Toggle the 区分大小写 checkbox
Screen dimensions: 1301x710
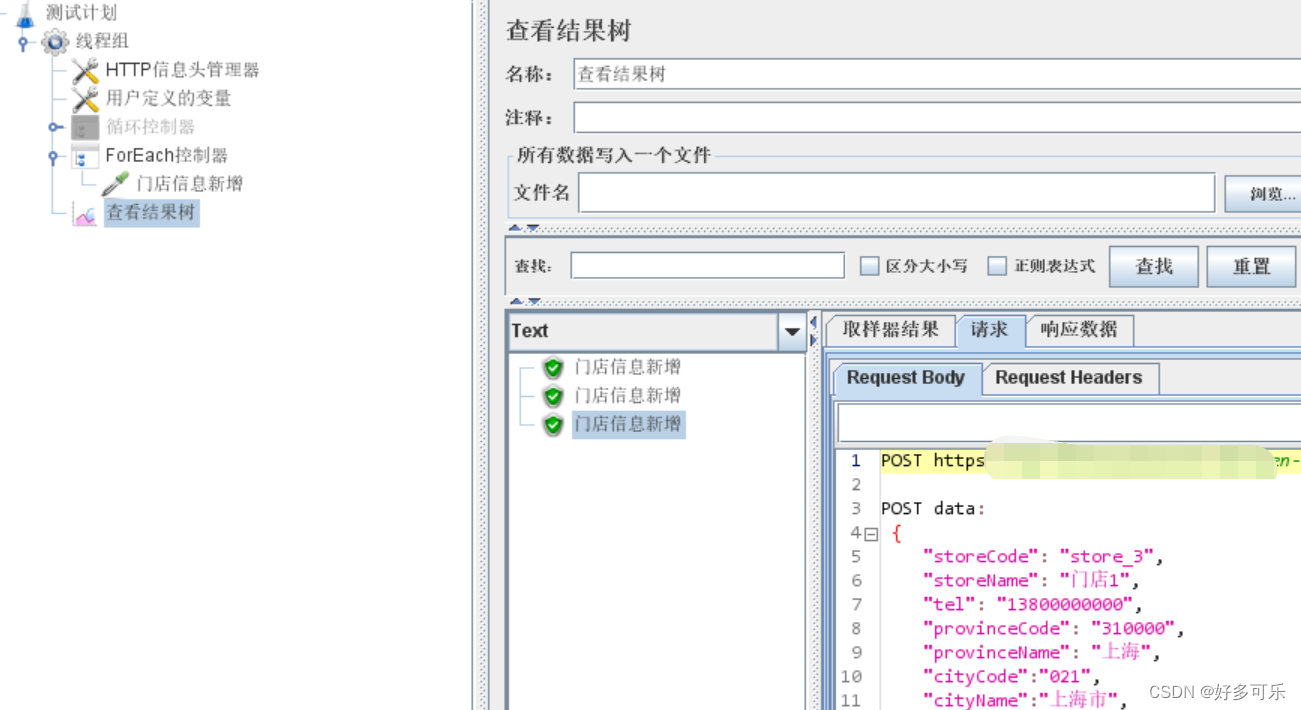869,266
